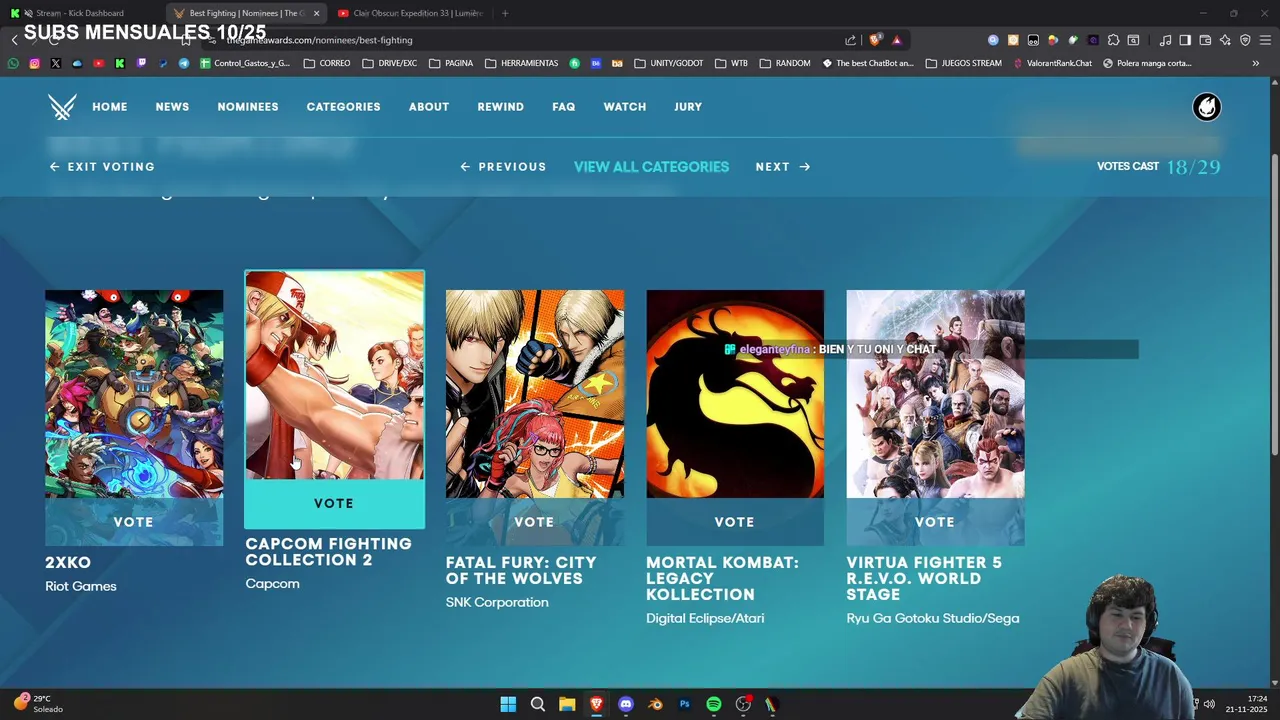Vote for Capcom Fighting Collection 2
Viewport: 1280px width, 720px height.
[x=334, y=503]
